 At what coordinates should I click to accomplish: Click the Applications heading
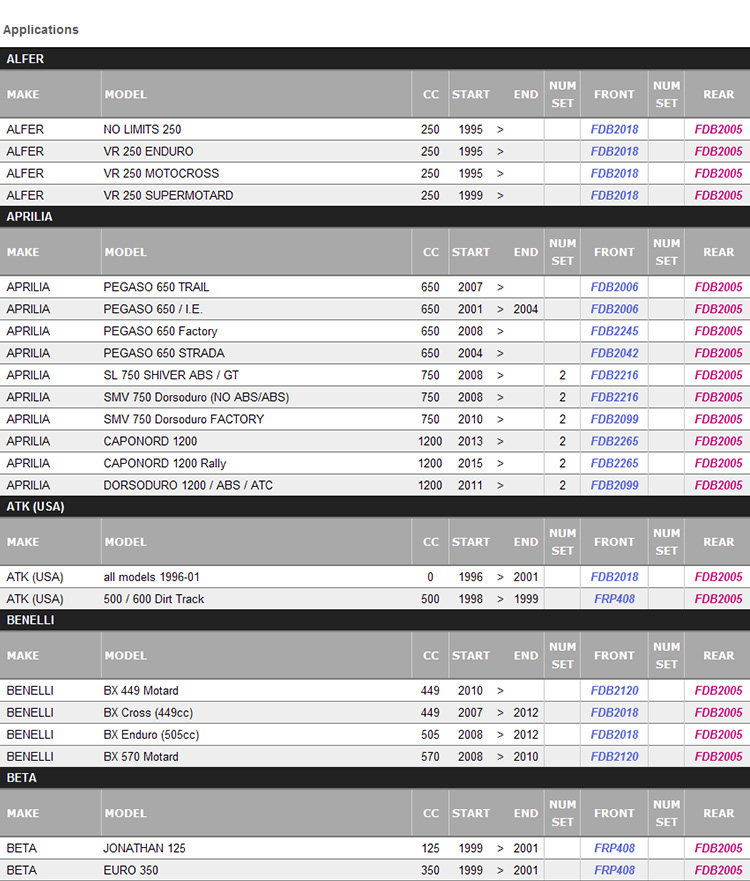40,30
